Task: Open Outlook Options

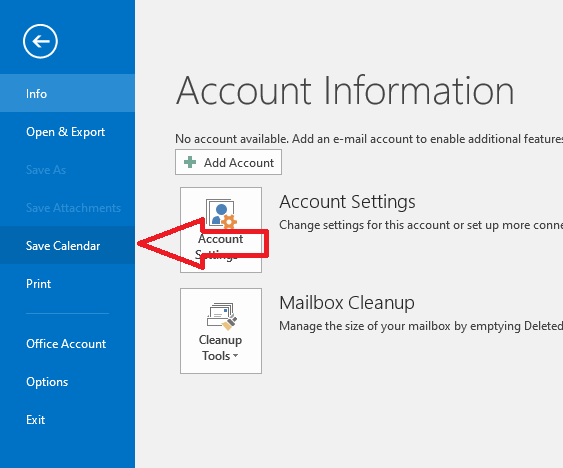Action: (x=67, y=381)
